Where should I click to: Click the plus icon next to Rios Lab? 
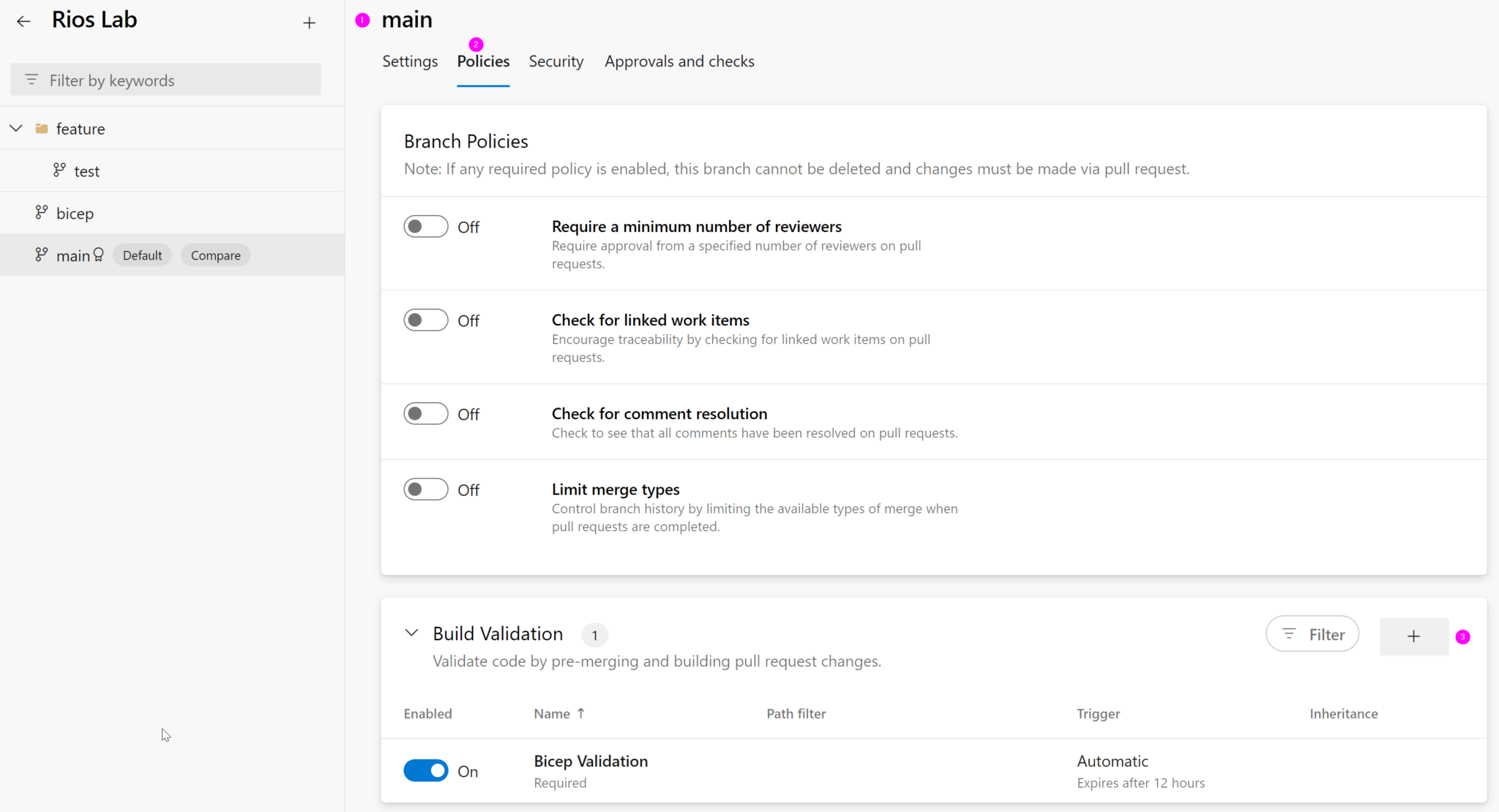pyautogui.click(x=309, y=23)
